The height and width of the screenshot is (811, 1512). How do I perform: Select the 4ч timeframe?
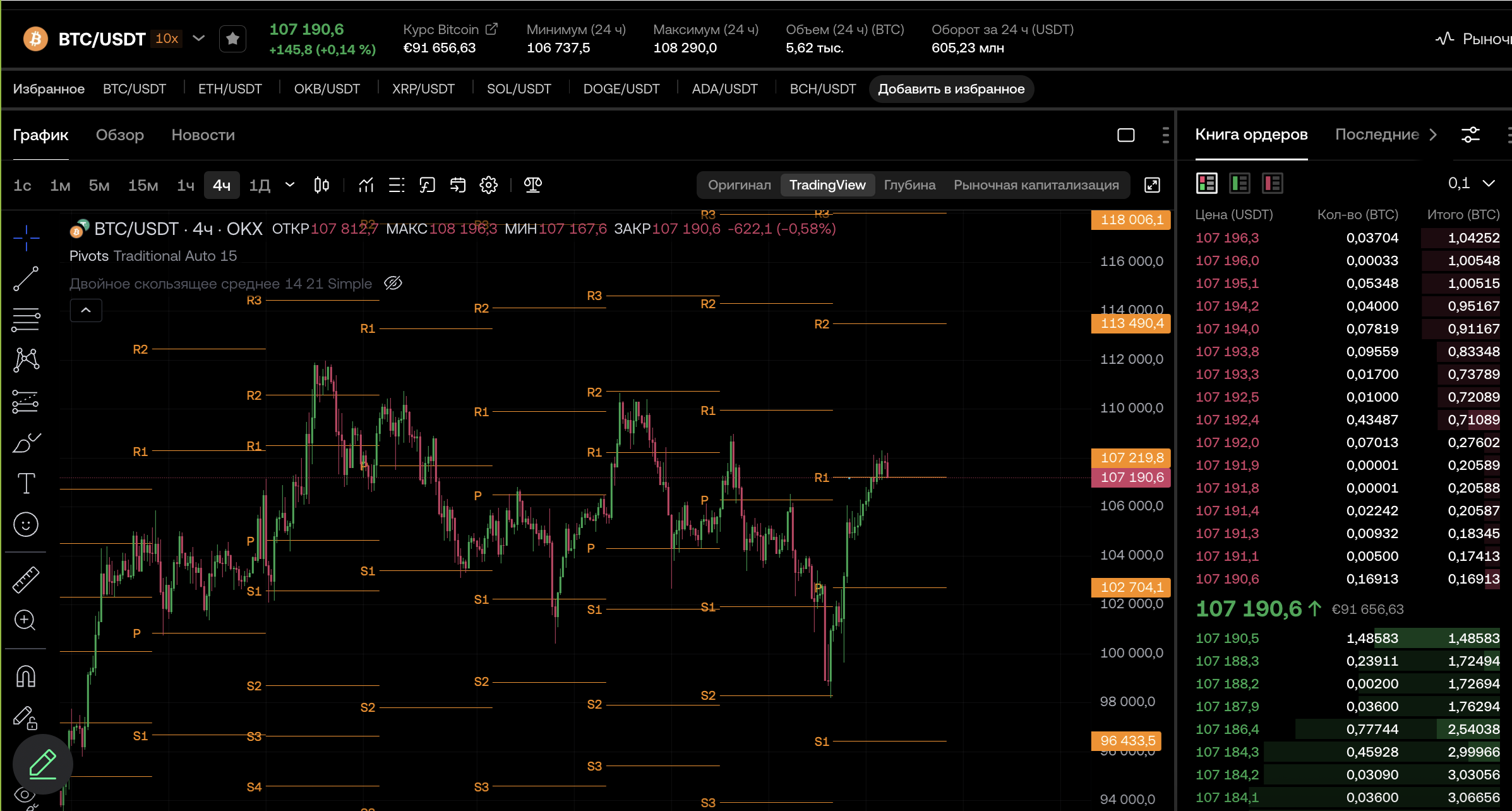pyautogui.click(x=222, y=185)
